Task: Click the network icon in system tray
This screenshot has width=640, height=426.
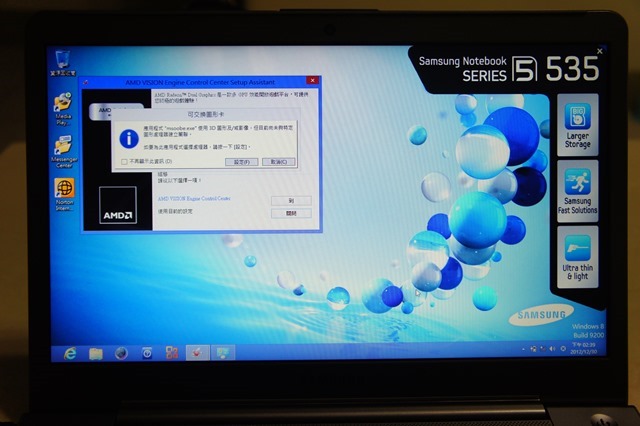Action: click(533, 349)
